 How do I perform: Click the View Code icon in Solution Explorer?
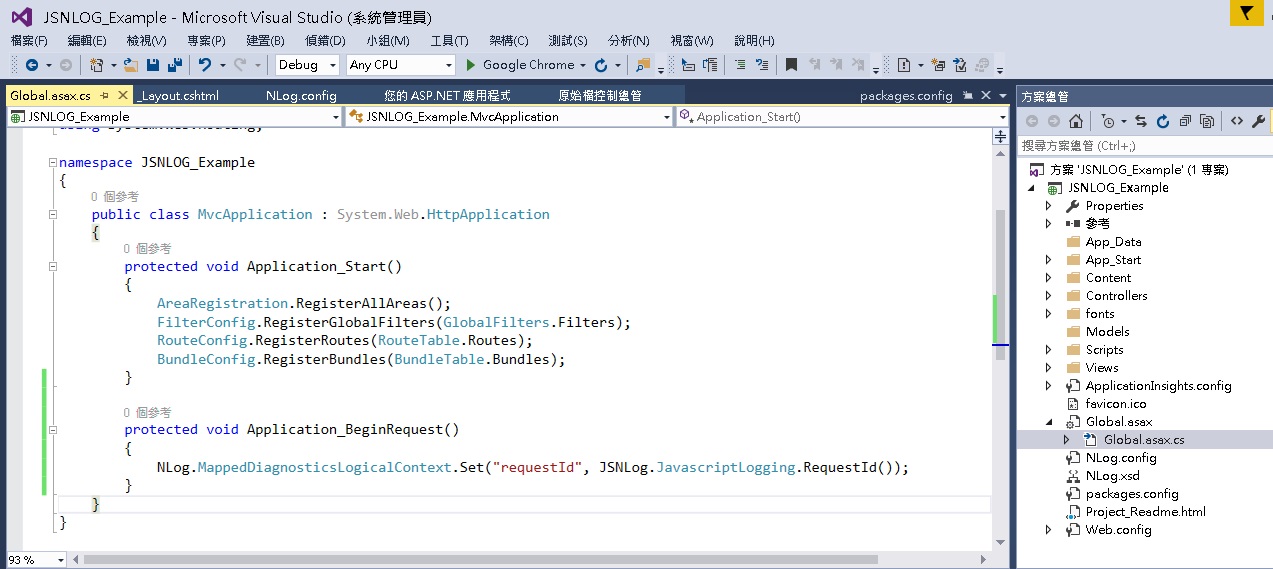click(x=1237, y=121)
